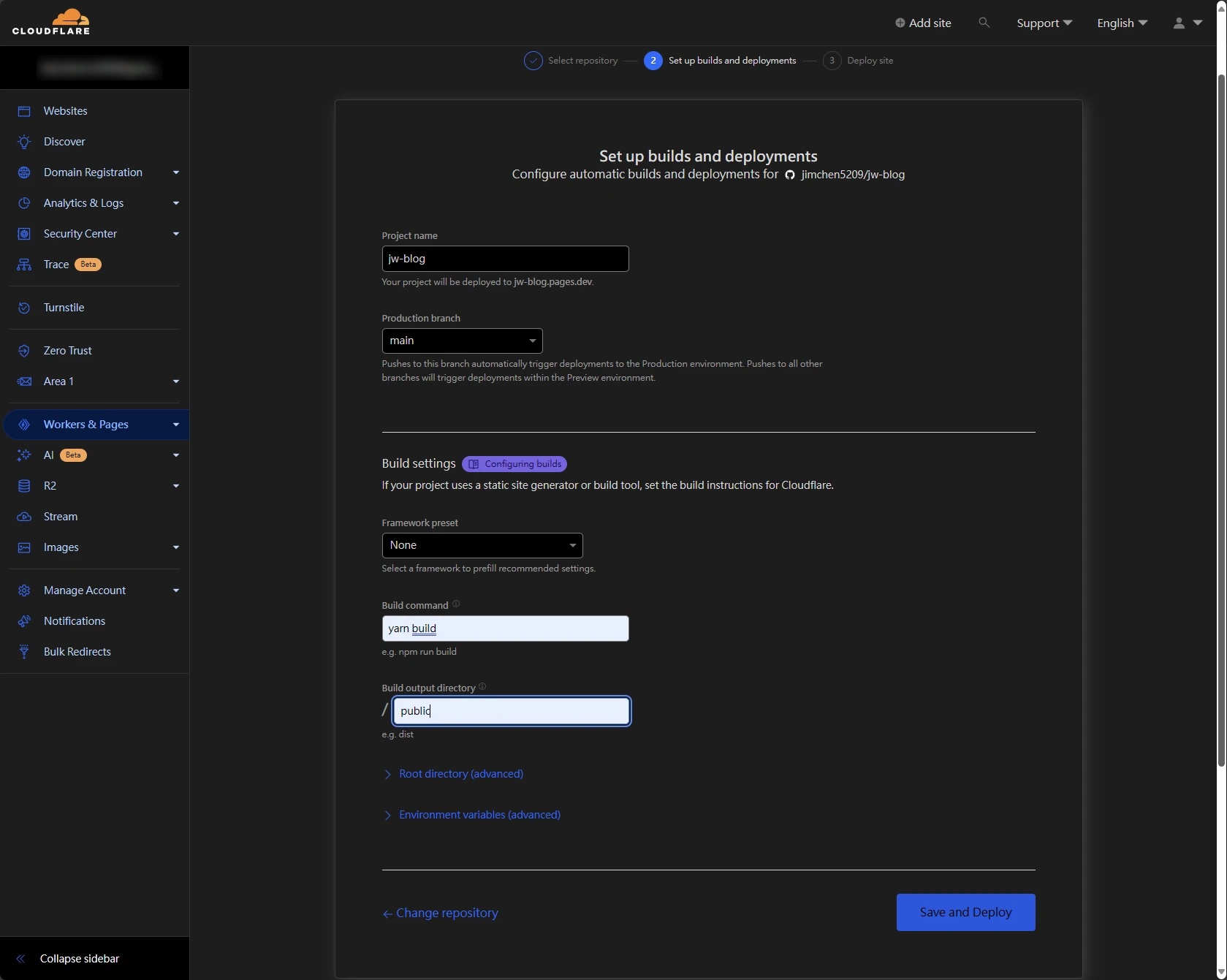Click the Bulk Redirects icon
The height and width of the screenshot is (980, 1227).
click(24, 652)
